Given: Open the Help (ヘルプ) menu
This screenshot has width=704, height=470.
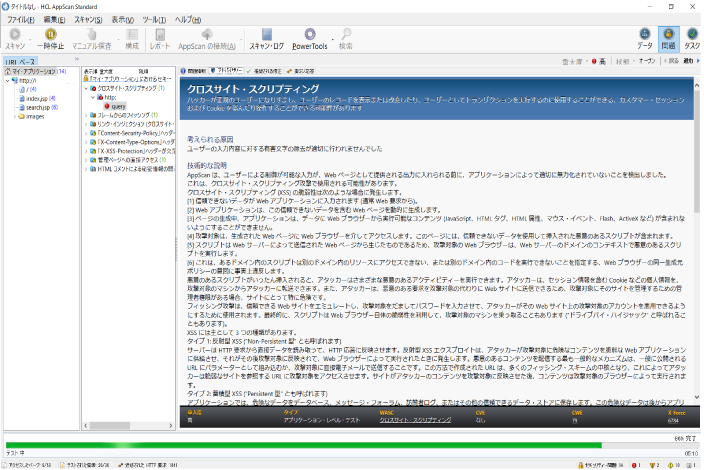Looking at the screenshot, I should pyautogui.click(x=188, y=20).
